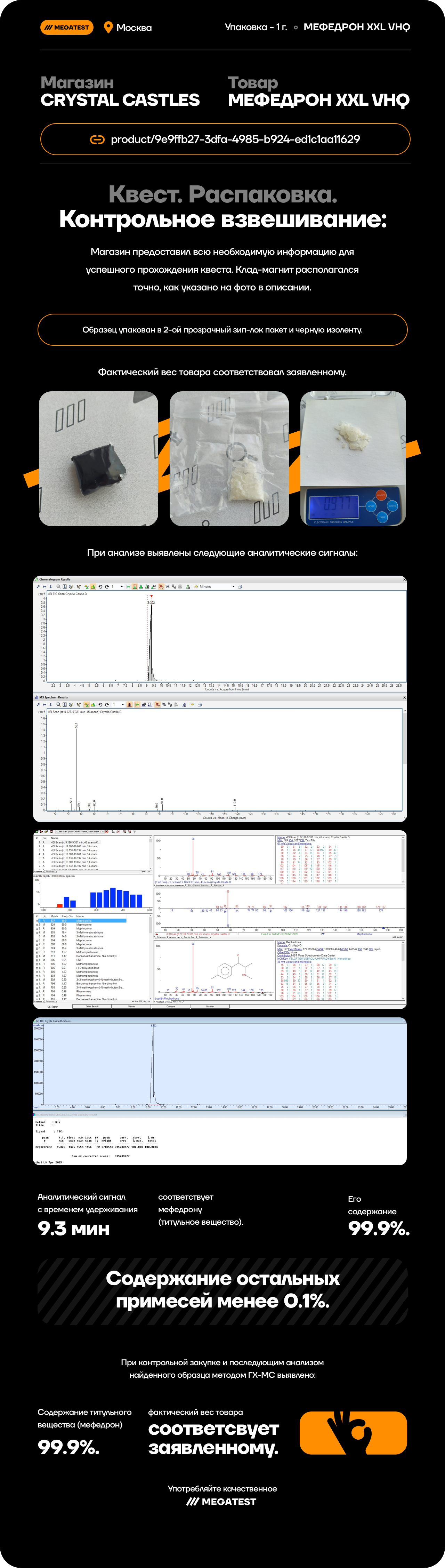Image resolution: width=445 pixels, height=1568 pixels.
Task: Expand the first Mephedrone hit row
Action: pos(37,920)
